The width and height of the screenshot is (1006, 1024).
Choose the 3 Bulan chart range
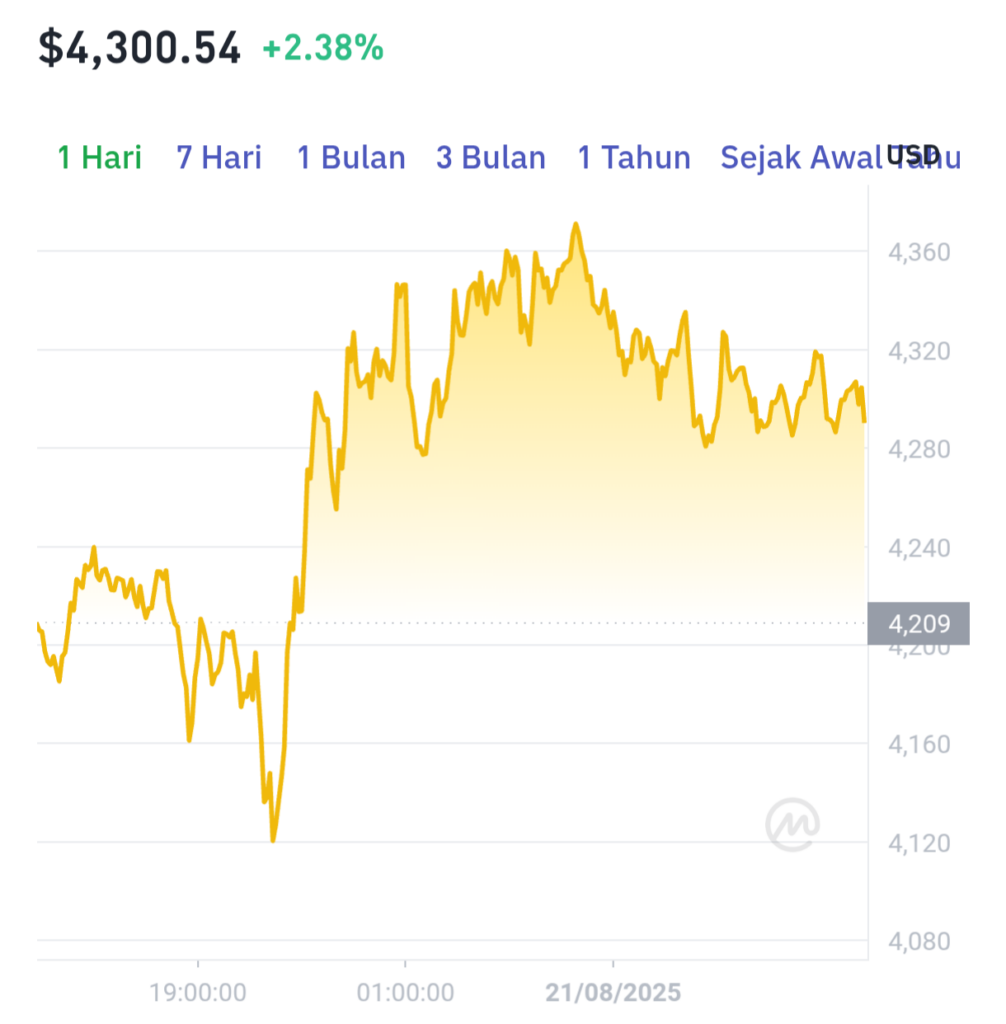coord(491,157)
